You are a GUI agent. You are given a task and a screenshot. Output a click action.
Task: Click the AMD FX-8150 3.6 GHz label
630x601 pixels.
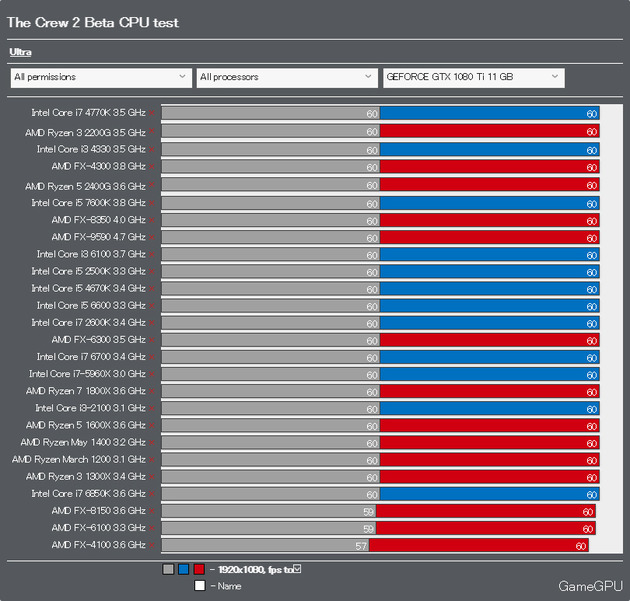click(98, 511)
